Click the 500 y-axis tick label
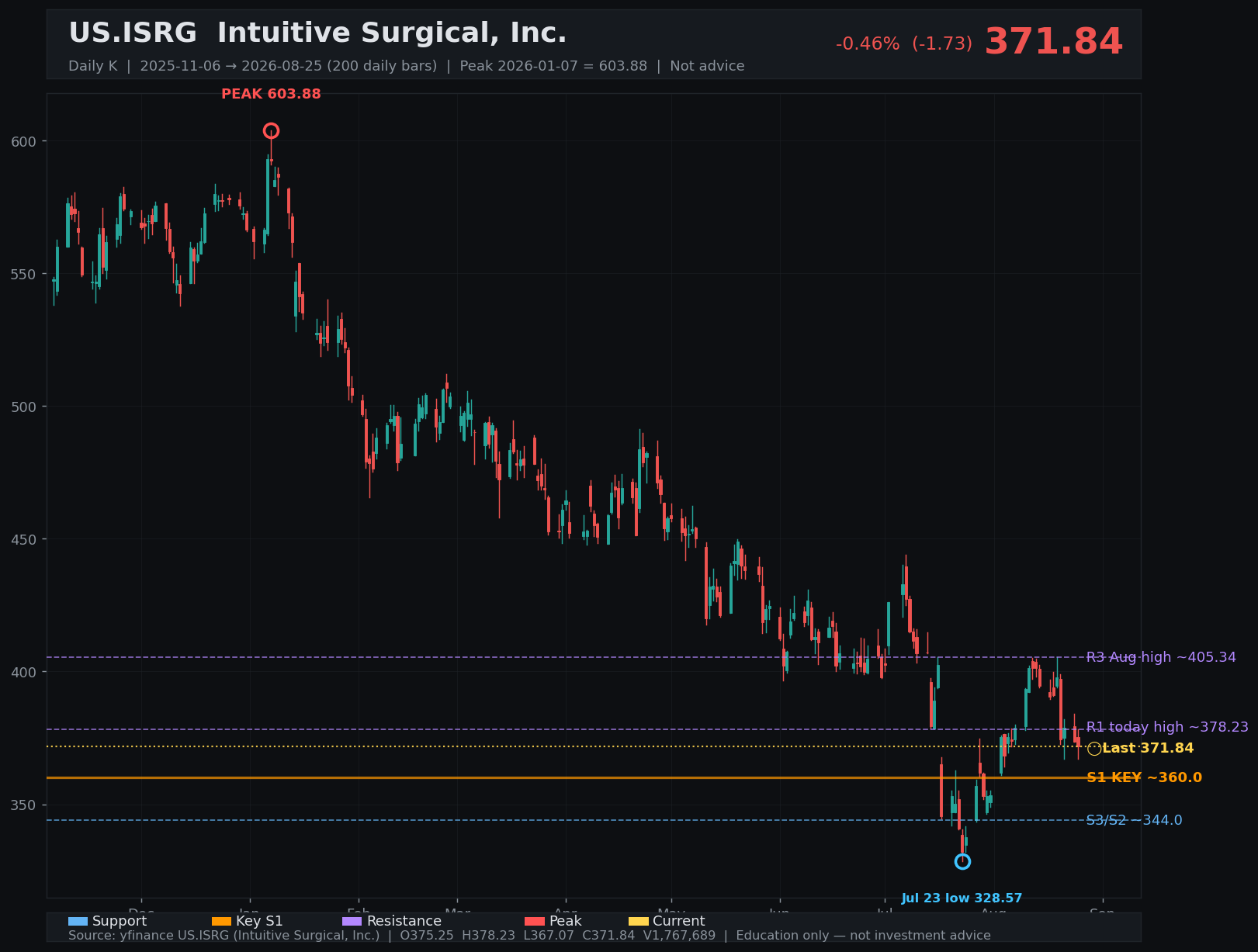1258x952 pixels. pyautogui.click(x=25, y=407)
